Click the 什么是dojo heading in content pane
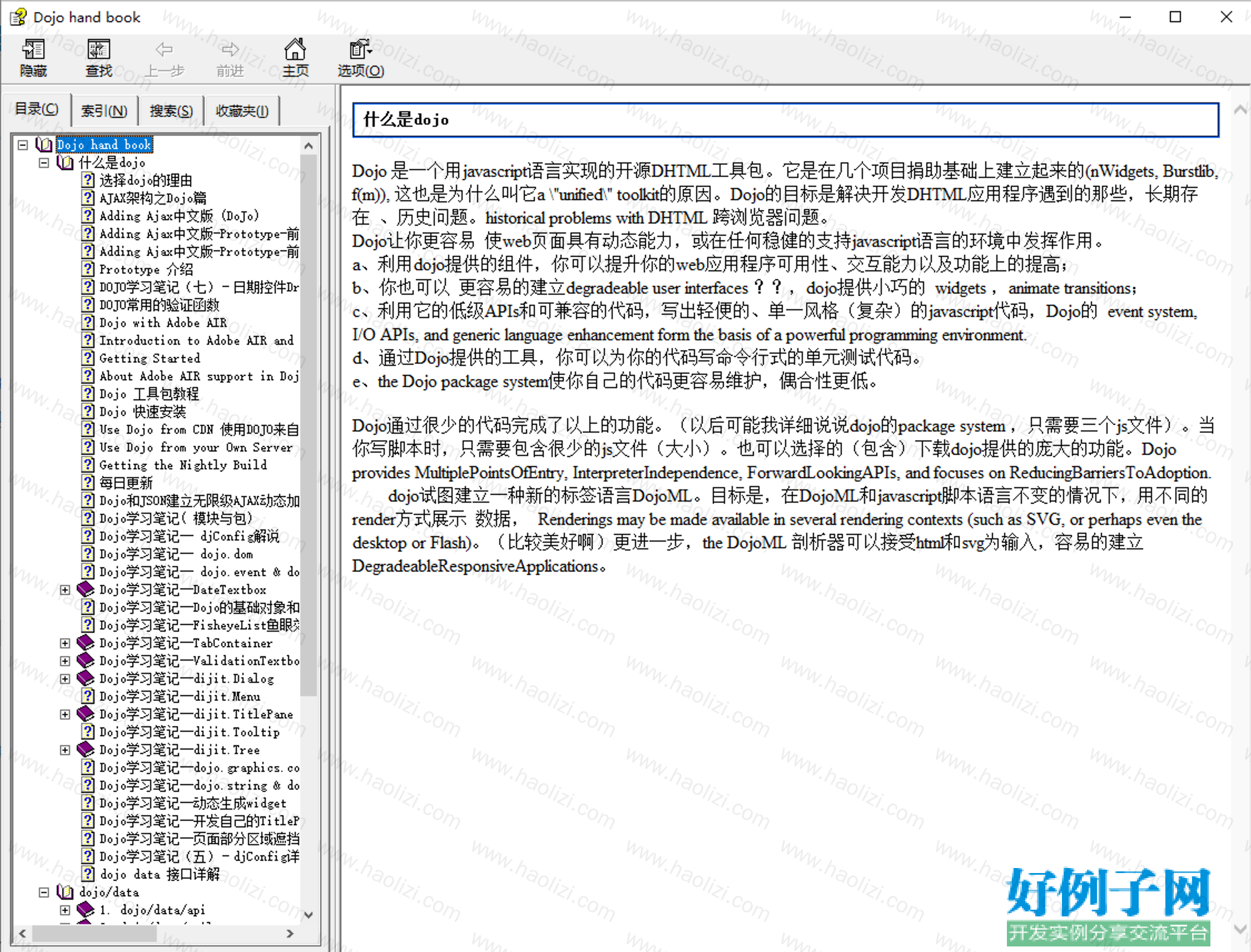 click(406, 120)
